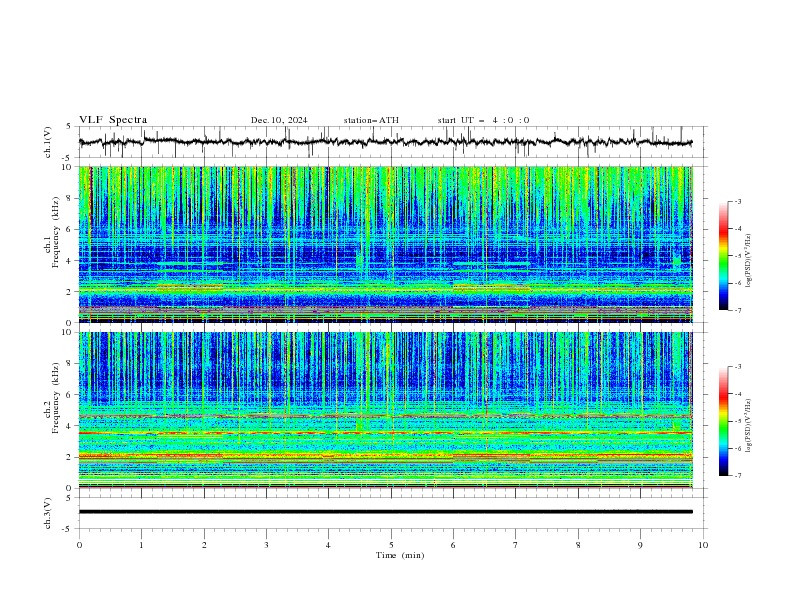The width and height of the screenshot is (792, 612).
Task: Click the 'ch.1(V)' waveform axis label
Action: [48, 142]
